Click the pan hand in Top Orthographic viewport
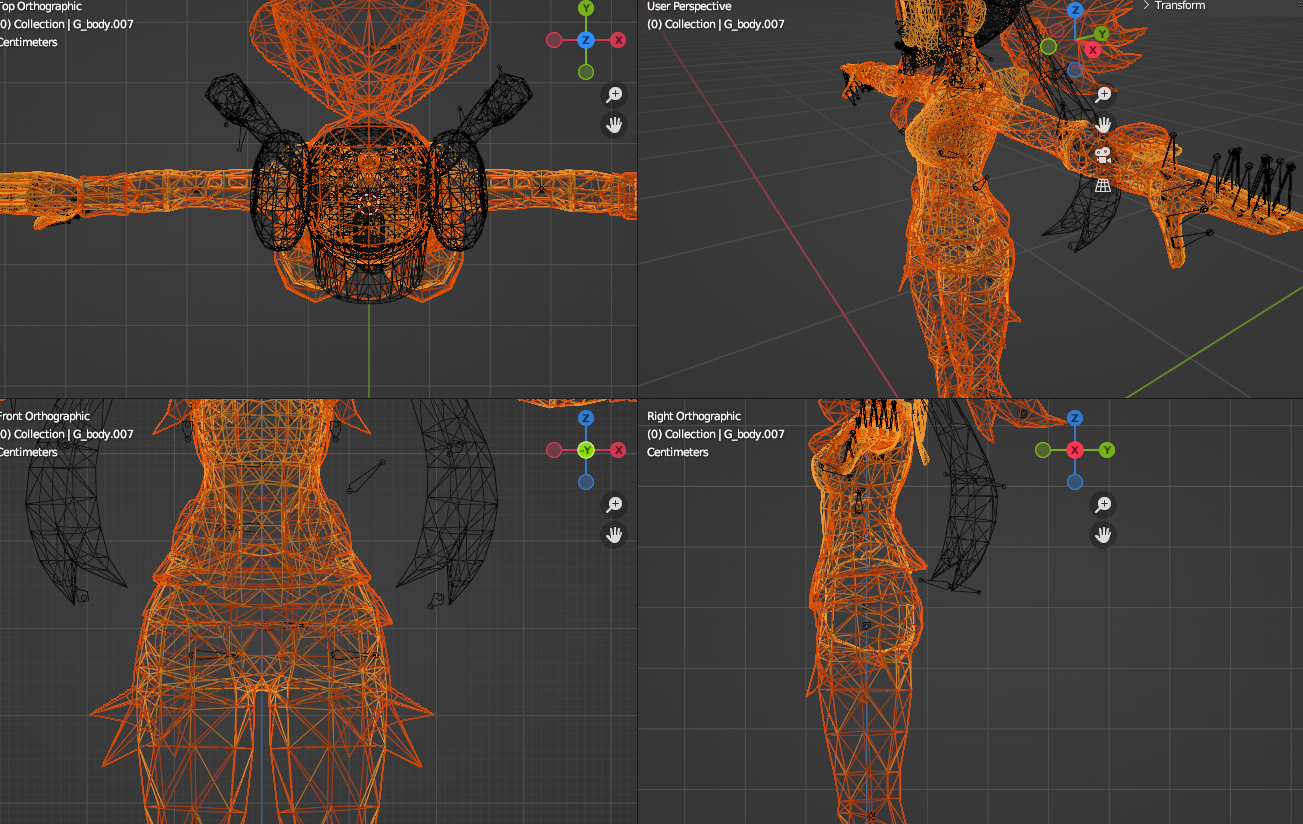The width and height of the screenshot is (1303, 824). (614, 125)
